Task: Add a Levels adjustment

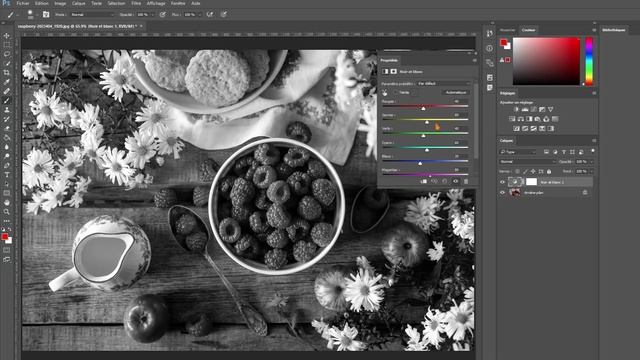Action: point(525,109)
